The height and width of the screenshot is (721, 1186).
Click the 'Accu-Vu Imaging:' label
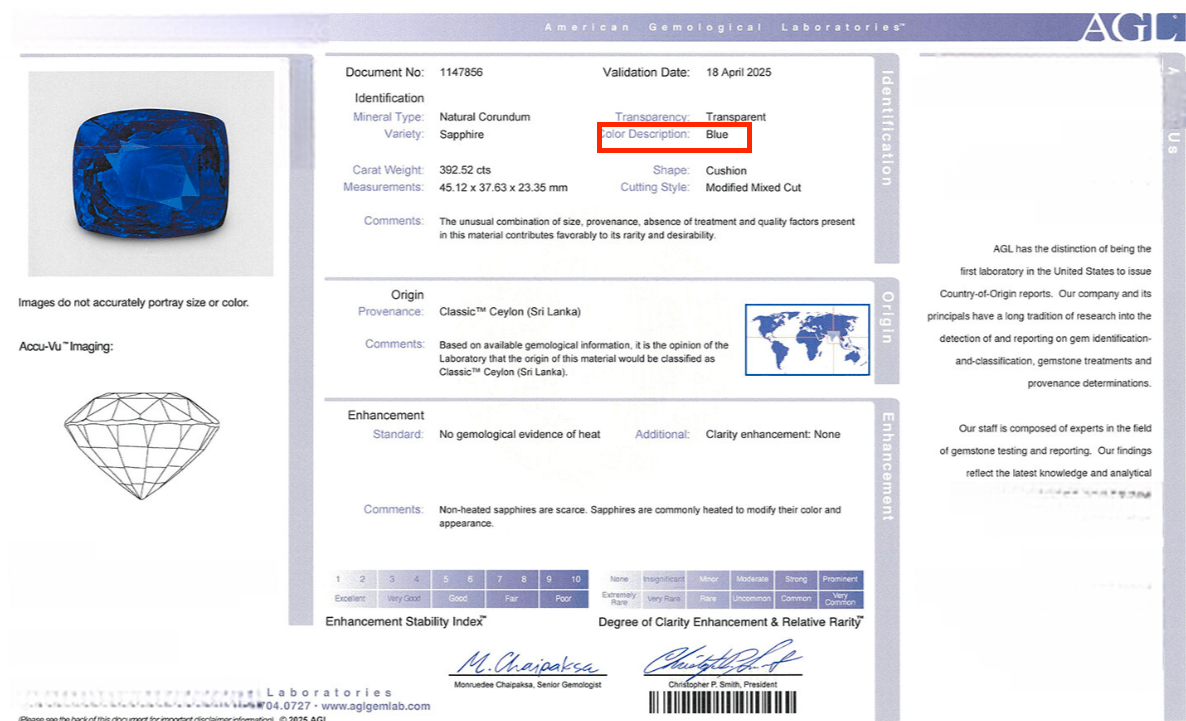click(x=66, y=347)
